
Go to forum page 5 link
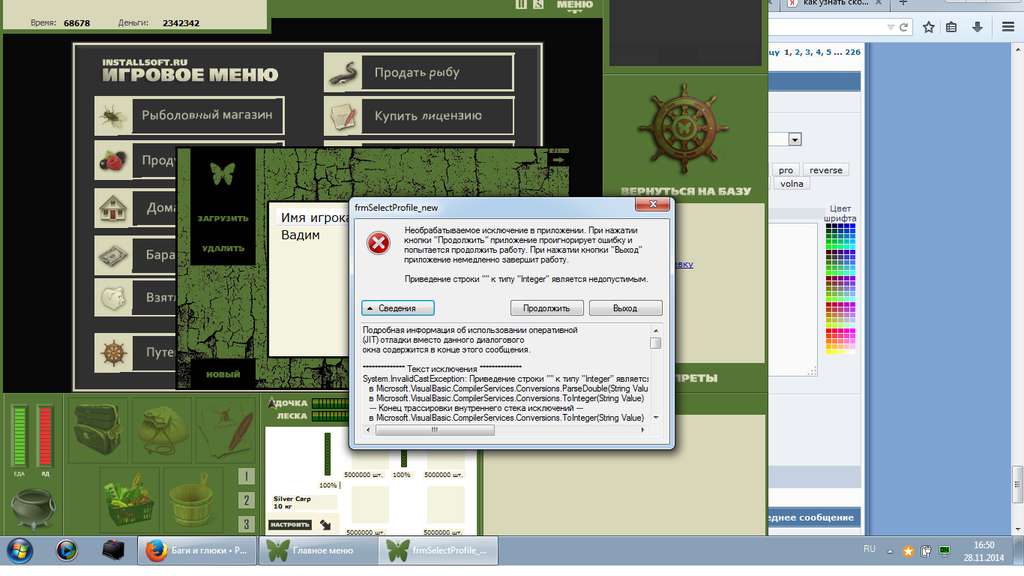[829, 52]
